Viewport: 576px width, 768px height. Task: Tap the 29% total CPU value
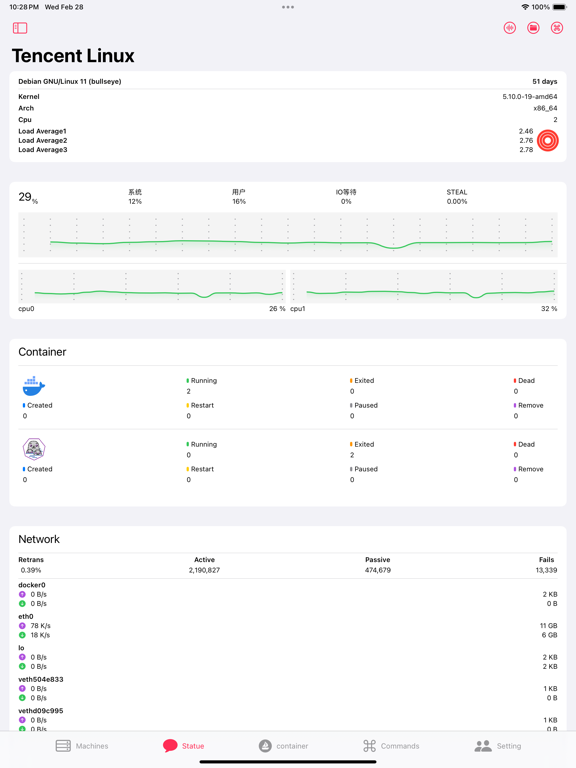click(x=28, y=197)
